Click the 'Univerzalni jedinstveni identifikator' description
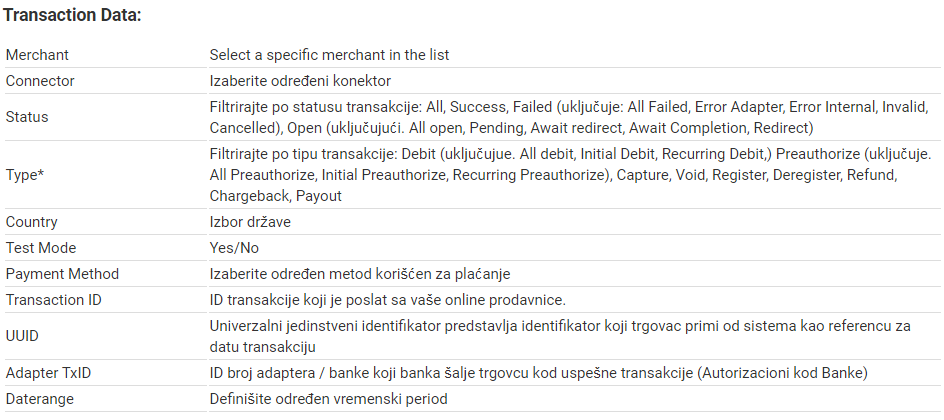 (560, 336)
